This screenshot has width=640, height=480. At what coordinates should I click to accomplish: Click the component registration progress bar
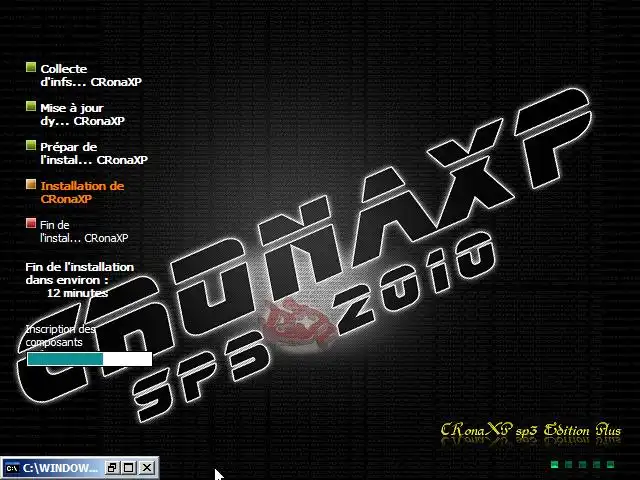pyautogui.click(x=89, y=359)
